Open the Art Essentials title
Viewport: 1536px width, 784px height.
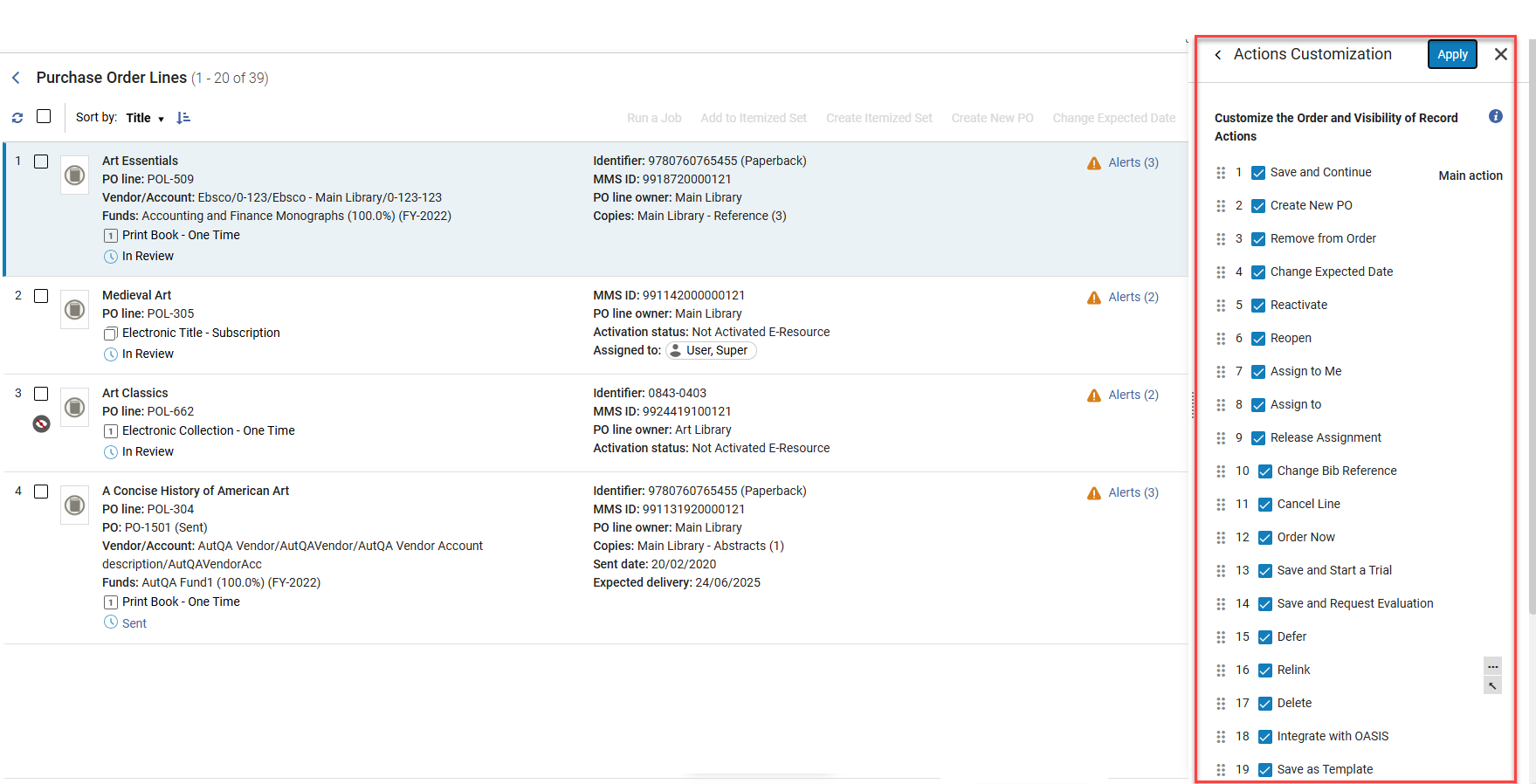tap(140, 161)
